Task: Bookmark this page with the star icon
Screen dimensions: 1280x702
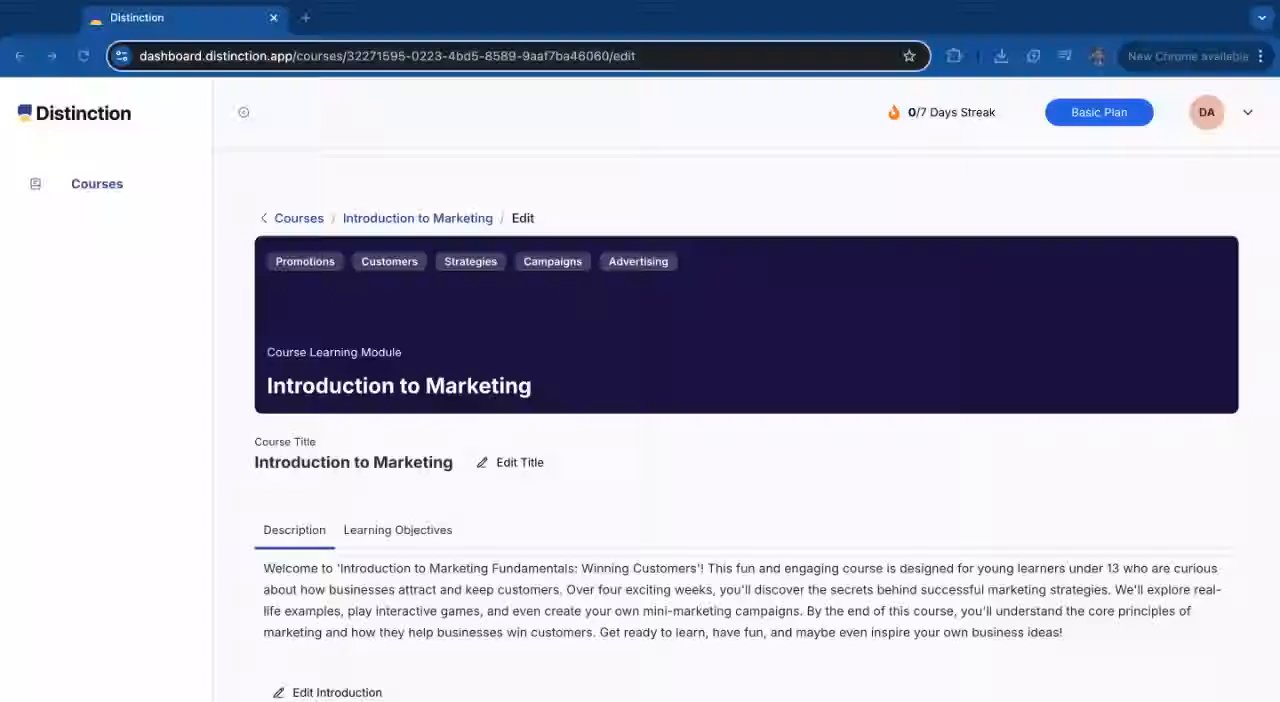Action: [x=909, y=56]
